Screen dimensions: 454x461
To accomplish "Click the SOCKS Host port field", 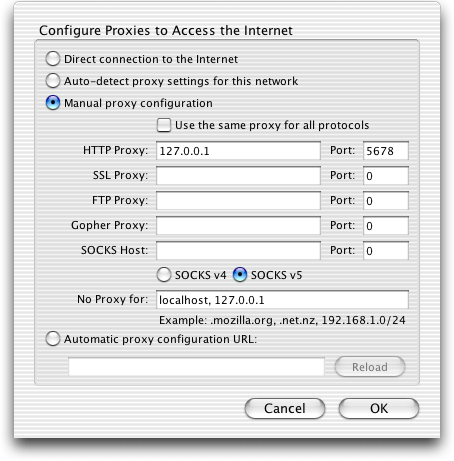I will (386, 251).
